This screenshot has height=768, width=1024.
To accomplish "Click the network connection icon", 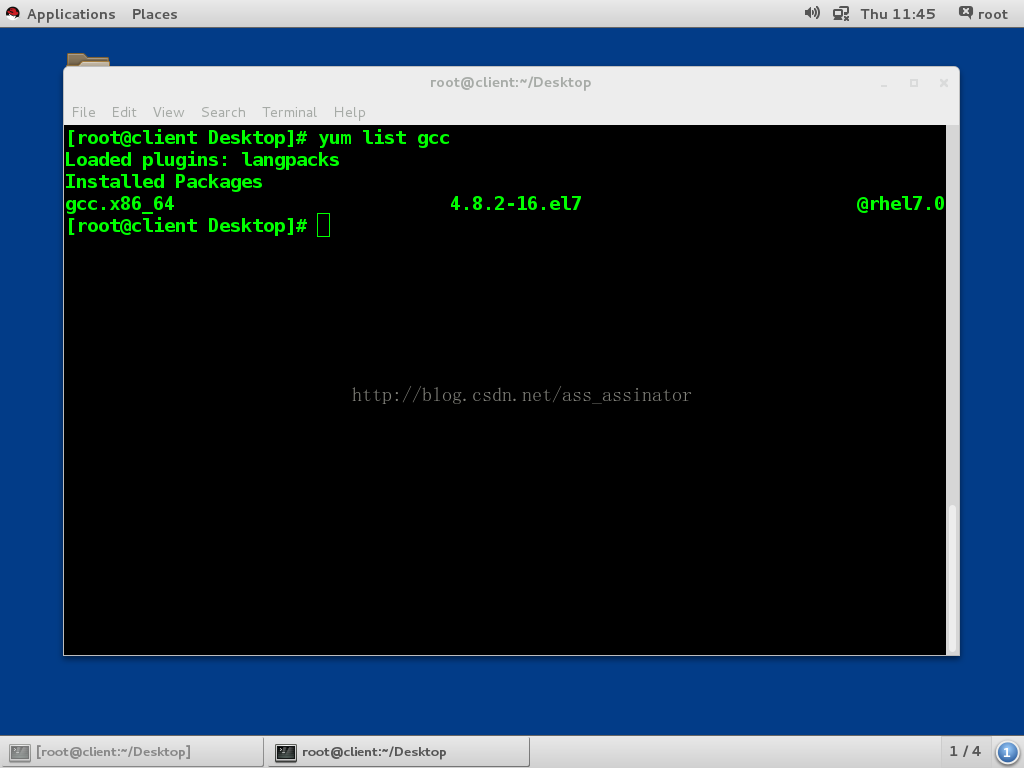I will point(840,14).
